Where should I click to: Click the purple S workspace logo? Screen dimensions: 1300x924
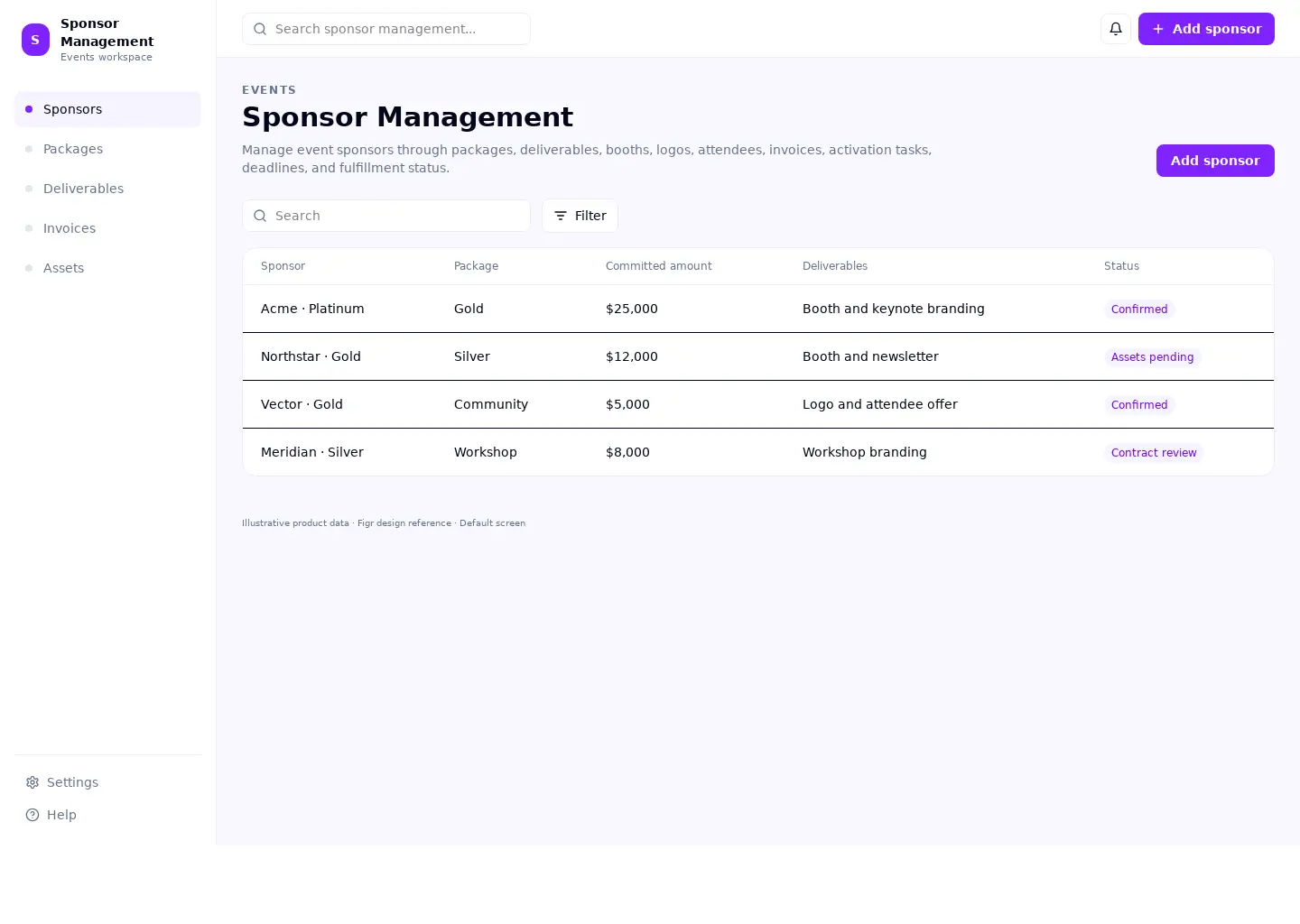click(35, 40)
